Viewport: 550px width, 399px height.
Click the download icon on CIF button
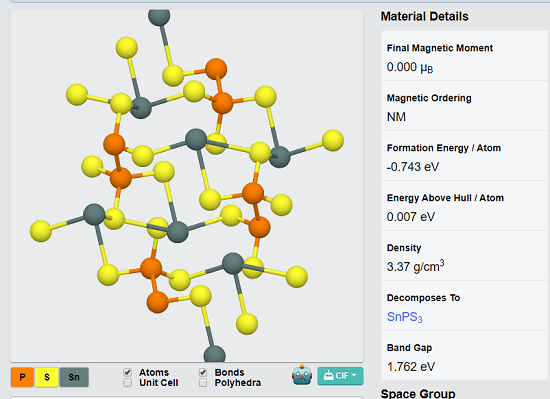point(328,376)
